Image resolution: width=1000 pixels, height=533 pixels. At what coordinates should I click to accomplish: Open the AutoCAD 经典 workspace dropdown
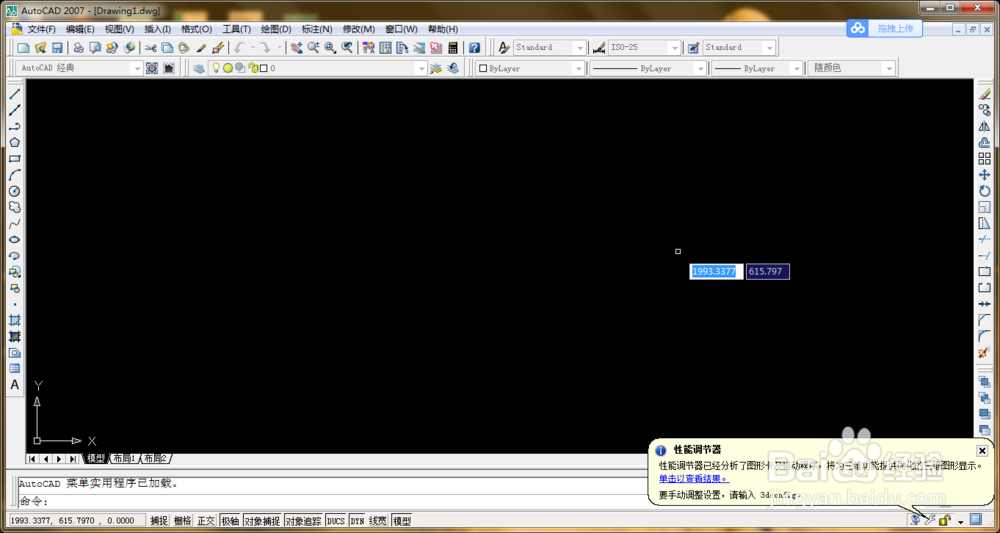137,68
